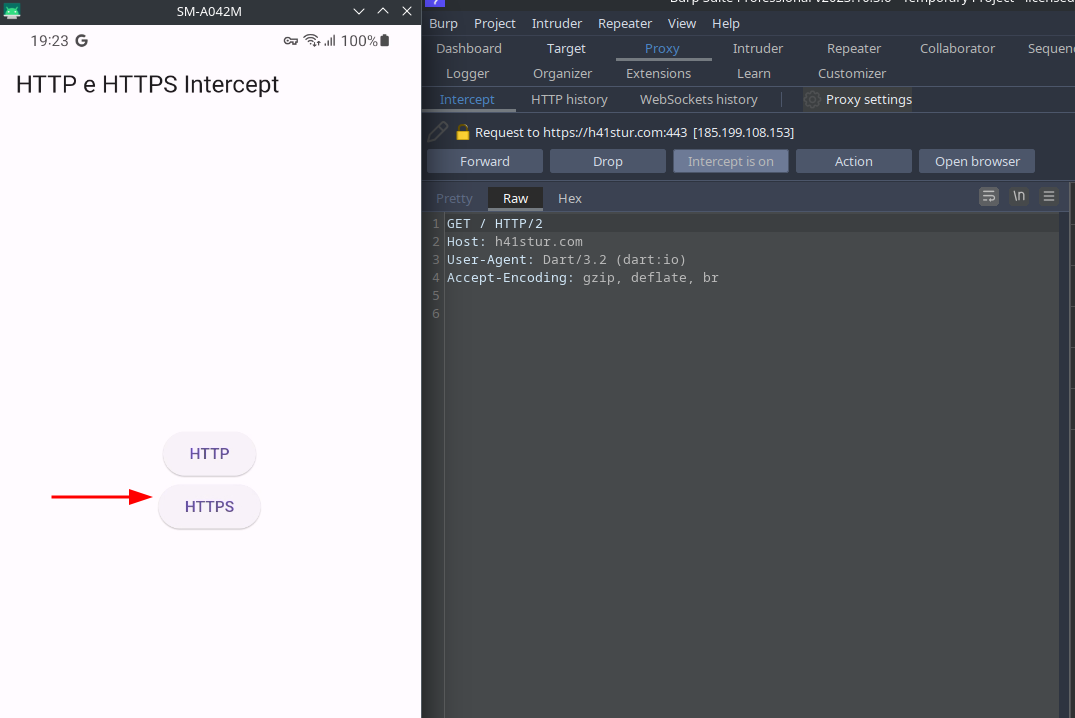Switch to the HTTP history tab
Viewport: 1075px width, 718px height.
(569, 99)
